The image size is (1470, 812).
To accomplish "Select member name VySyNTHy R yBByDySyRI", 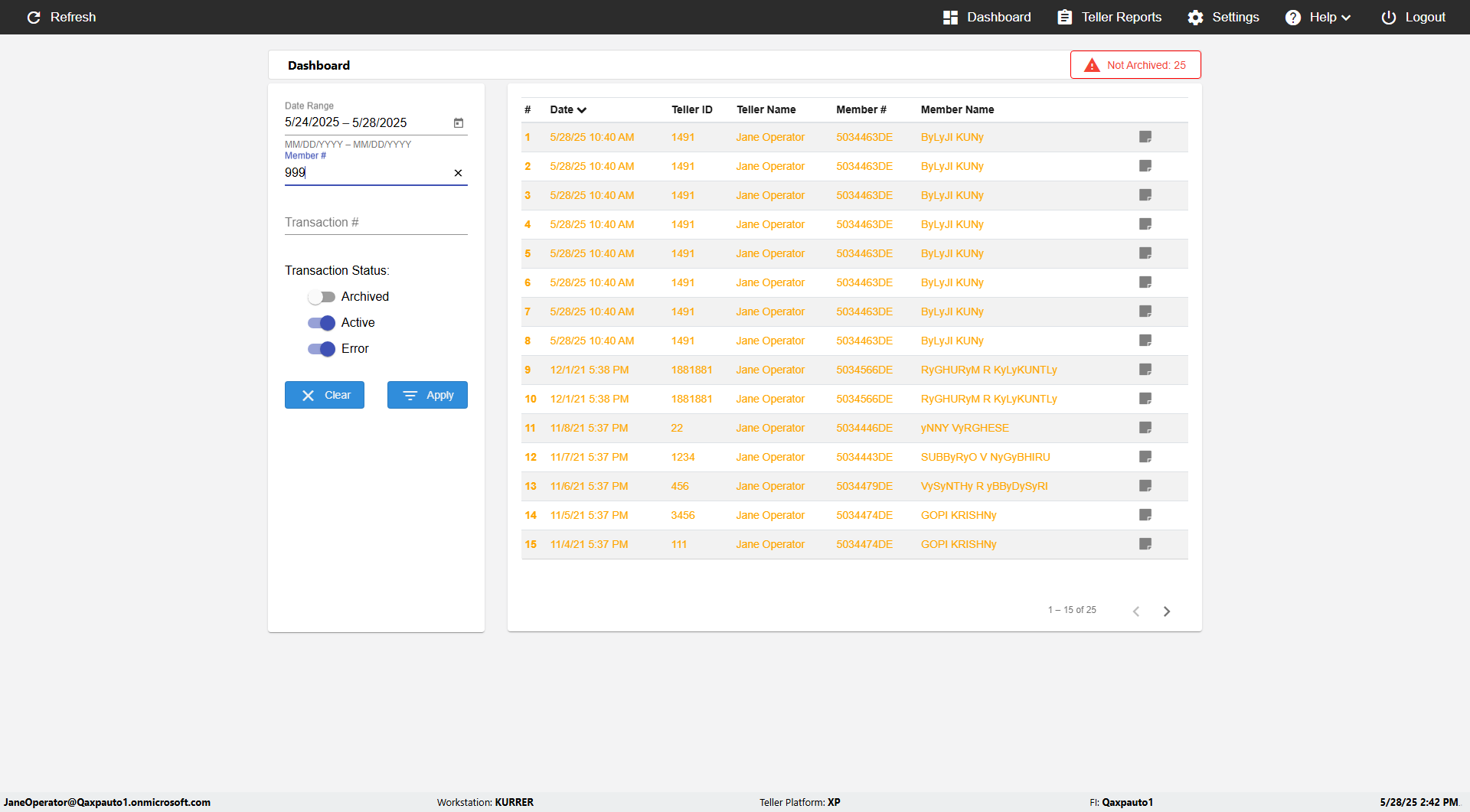I will (x=985, y=486).
